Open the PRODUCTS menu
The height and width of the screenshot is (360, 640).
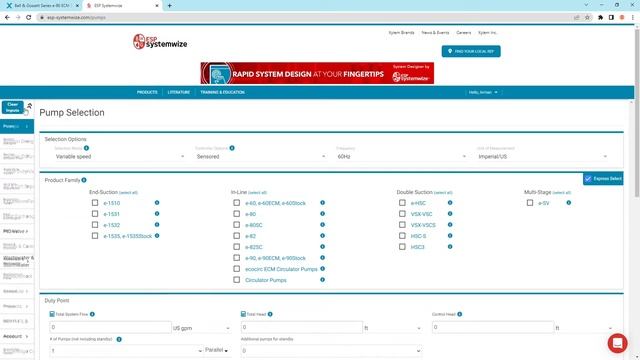tap(147, 92)
